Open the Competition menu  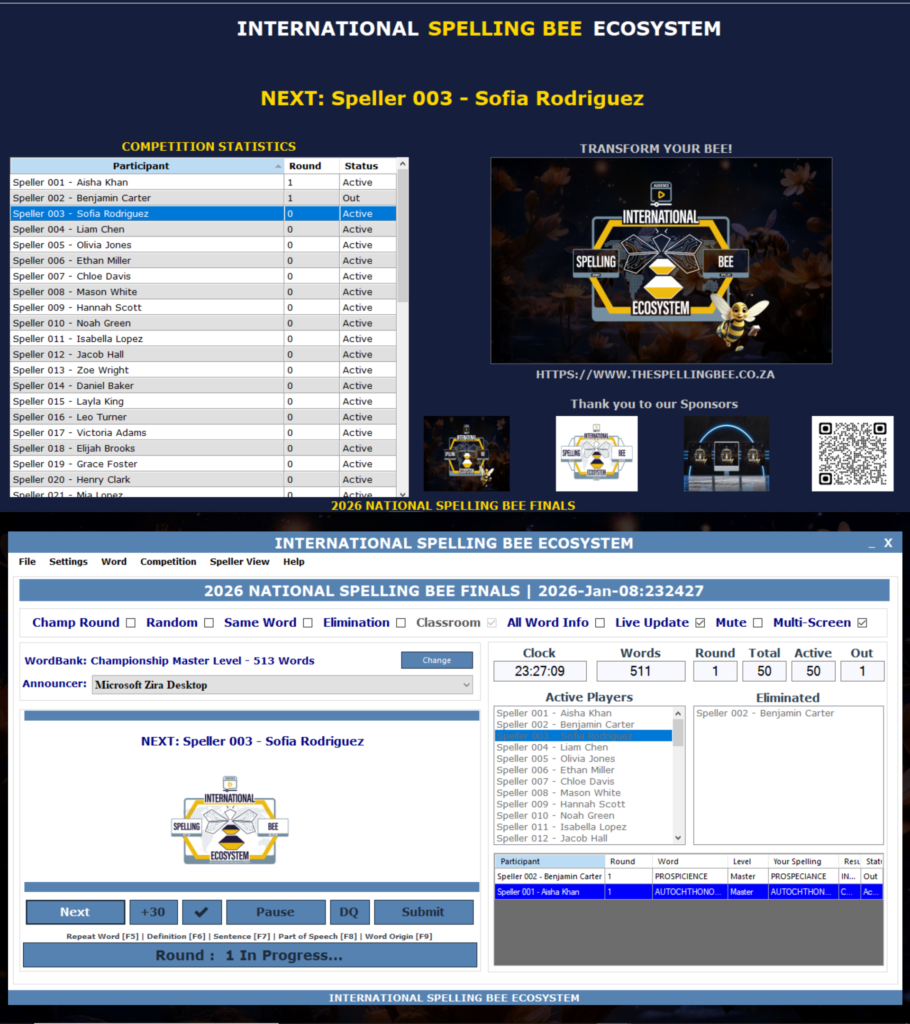pyautogui.click(x=168, y=562)
